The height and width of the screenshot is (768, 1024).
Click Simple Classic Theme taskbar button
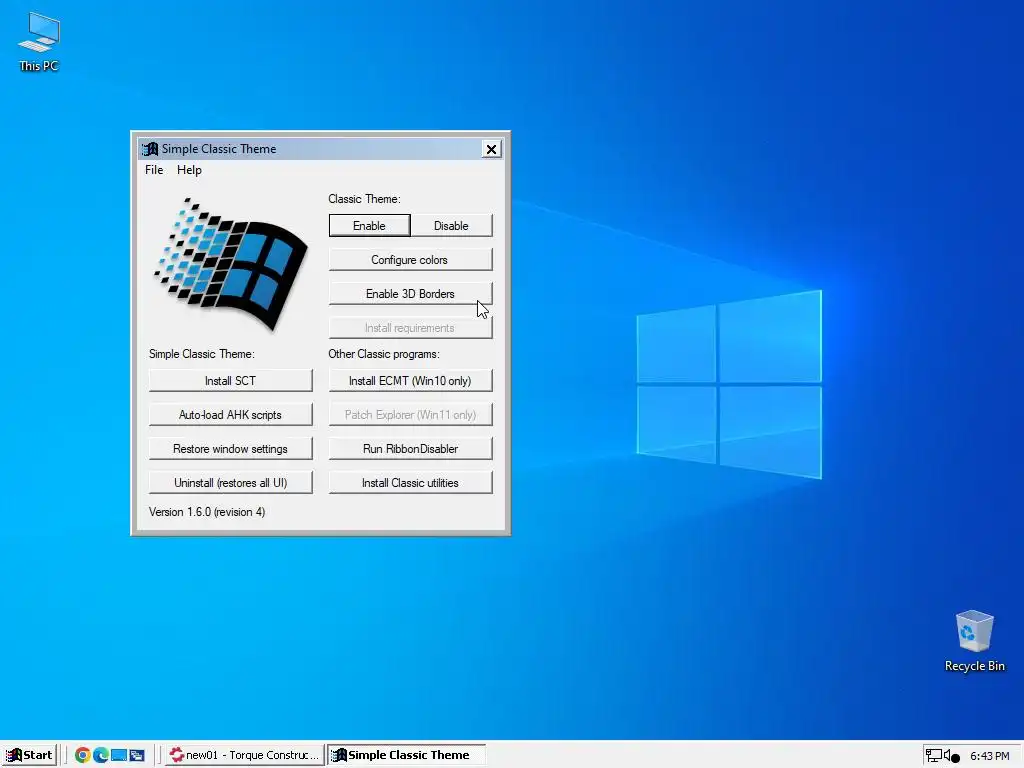[x=406, y=755]
